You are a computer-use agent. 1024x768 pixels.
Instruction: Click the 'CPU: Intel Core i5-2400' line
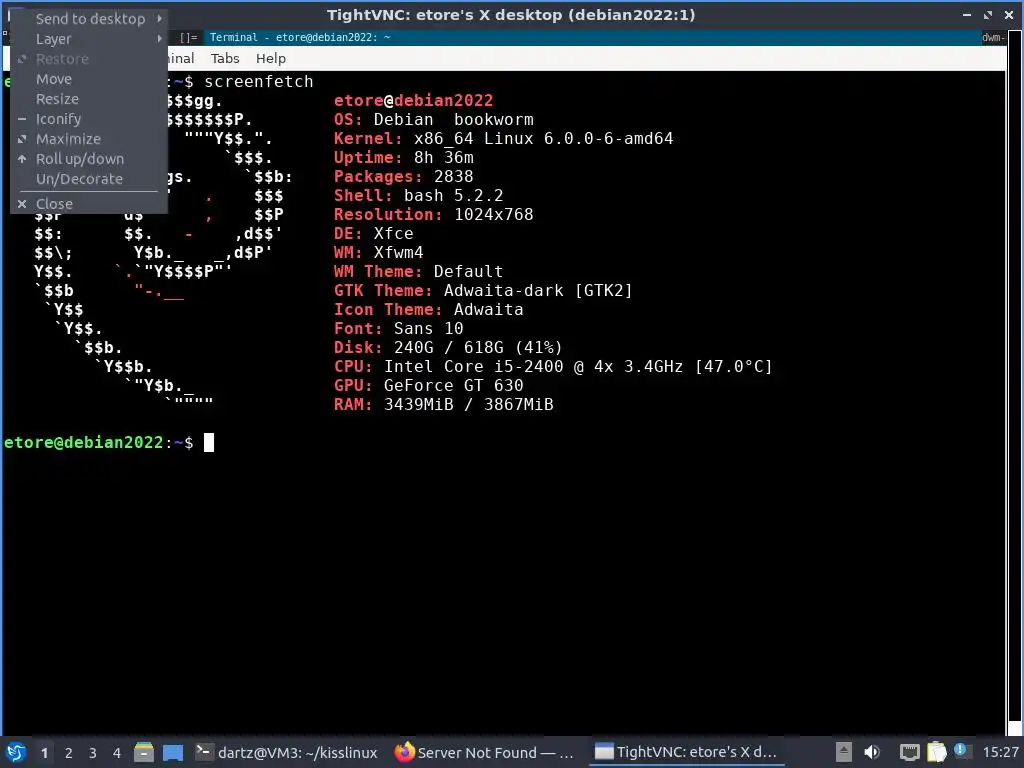pyautogui.click(x=553, y=366)
